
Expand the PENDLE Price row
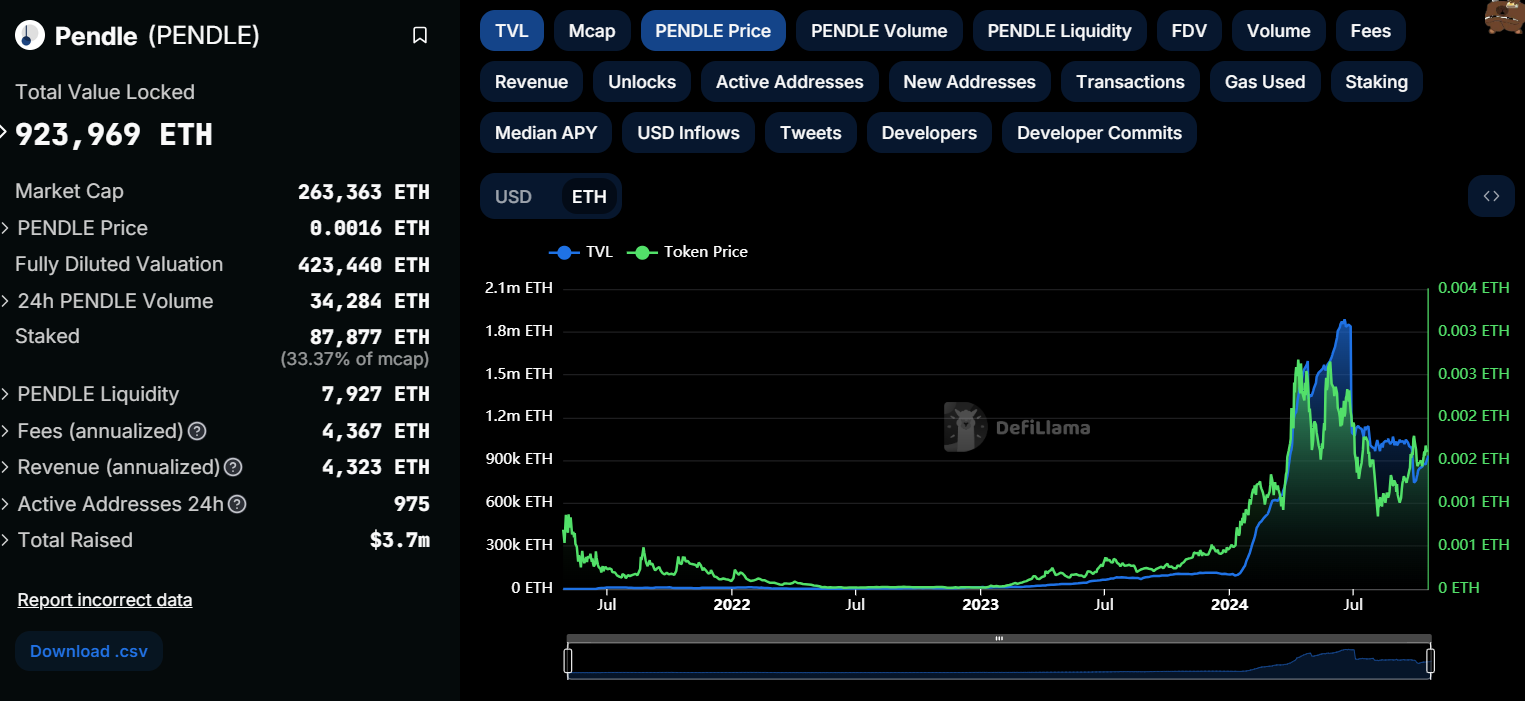coord(82,228)
